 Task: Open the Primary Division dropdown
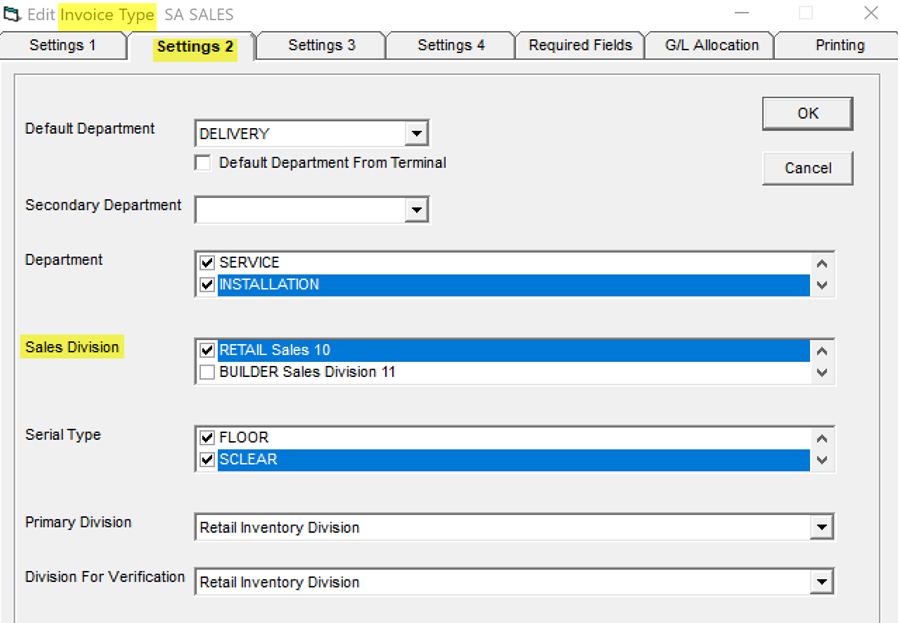coord(821,527)
